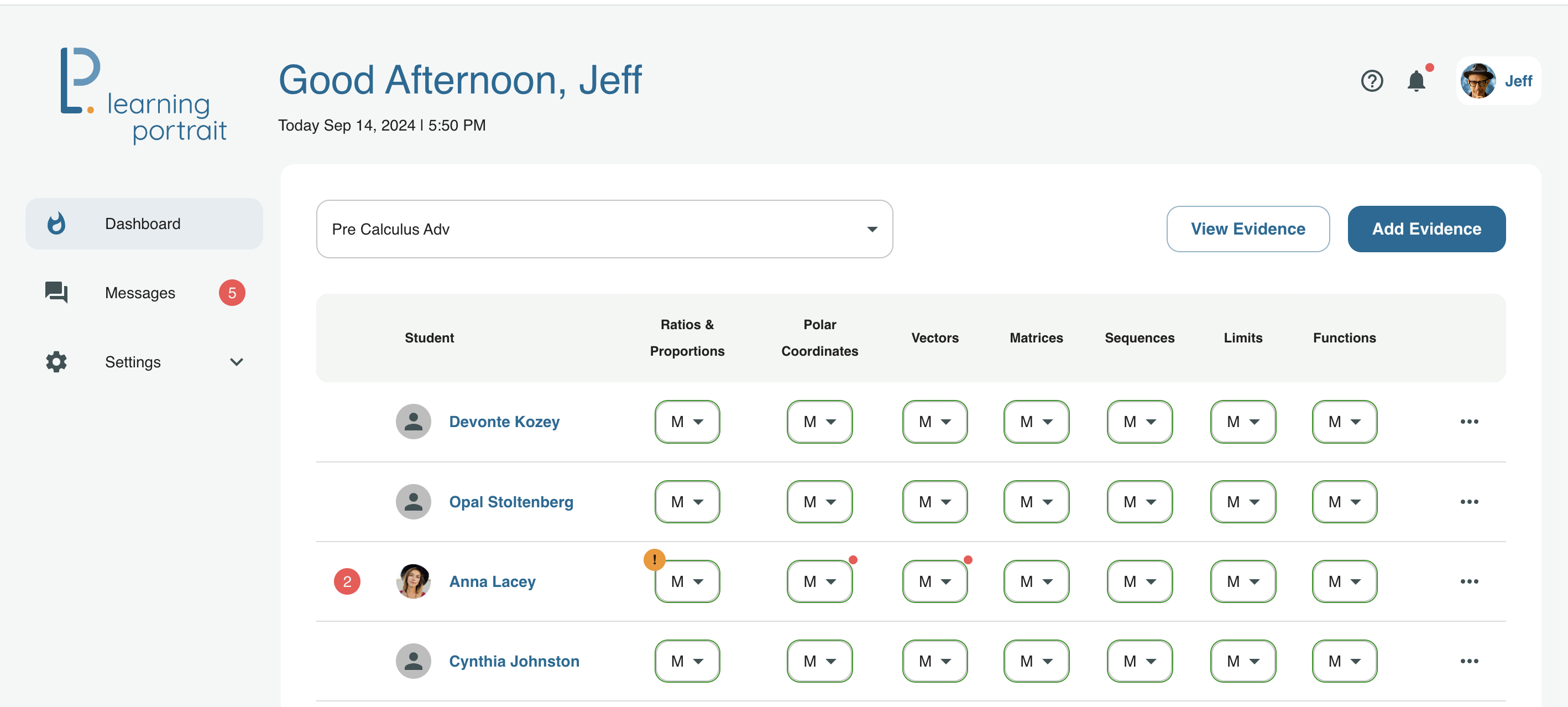The image size is (1568, 707).
Task: Click the Good Afternoon, Jeff heading
Action: point(460,80)
